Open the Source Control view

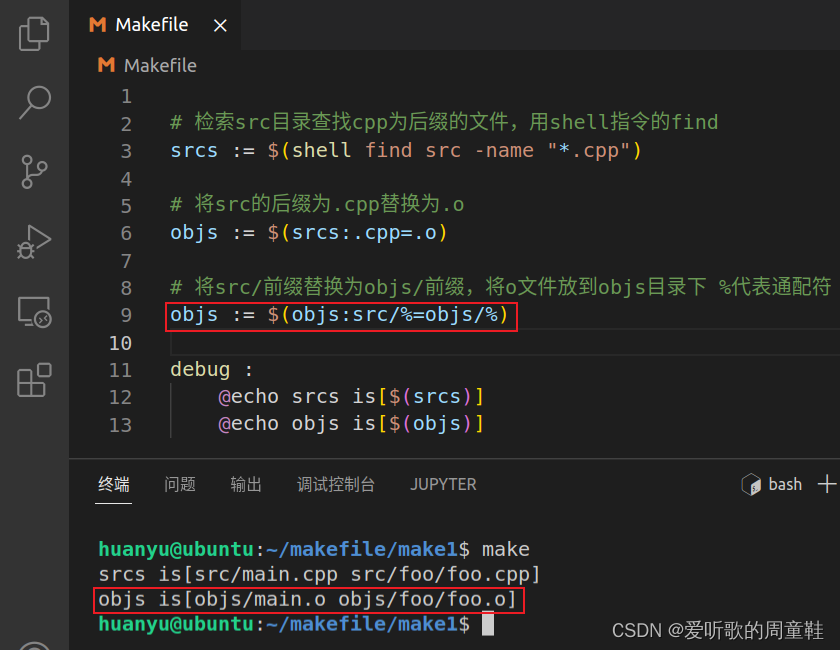tap(34, 172)
